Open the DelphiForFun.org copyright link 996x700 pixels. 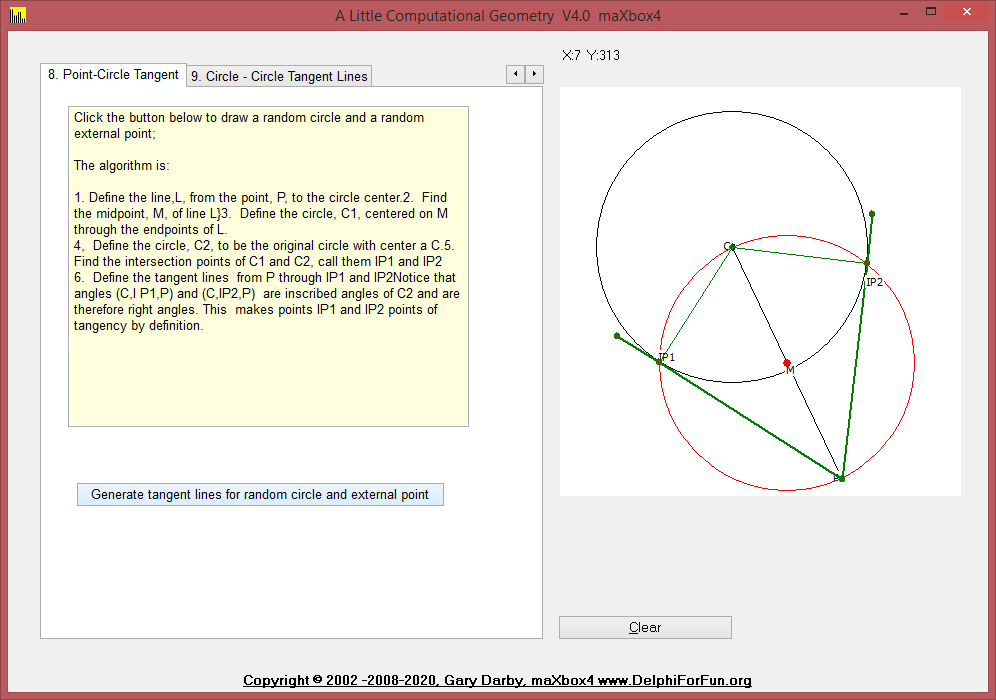[x=497, y=681]
